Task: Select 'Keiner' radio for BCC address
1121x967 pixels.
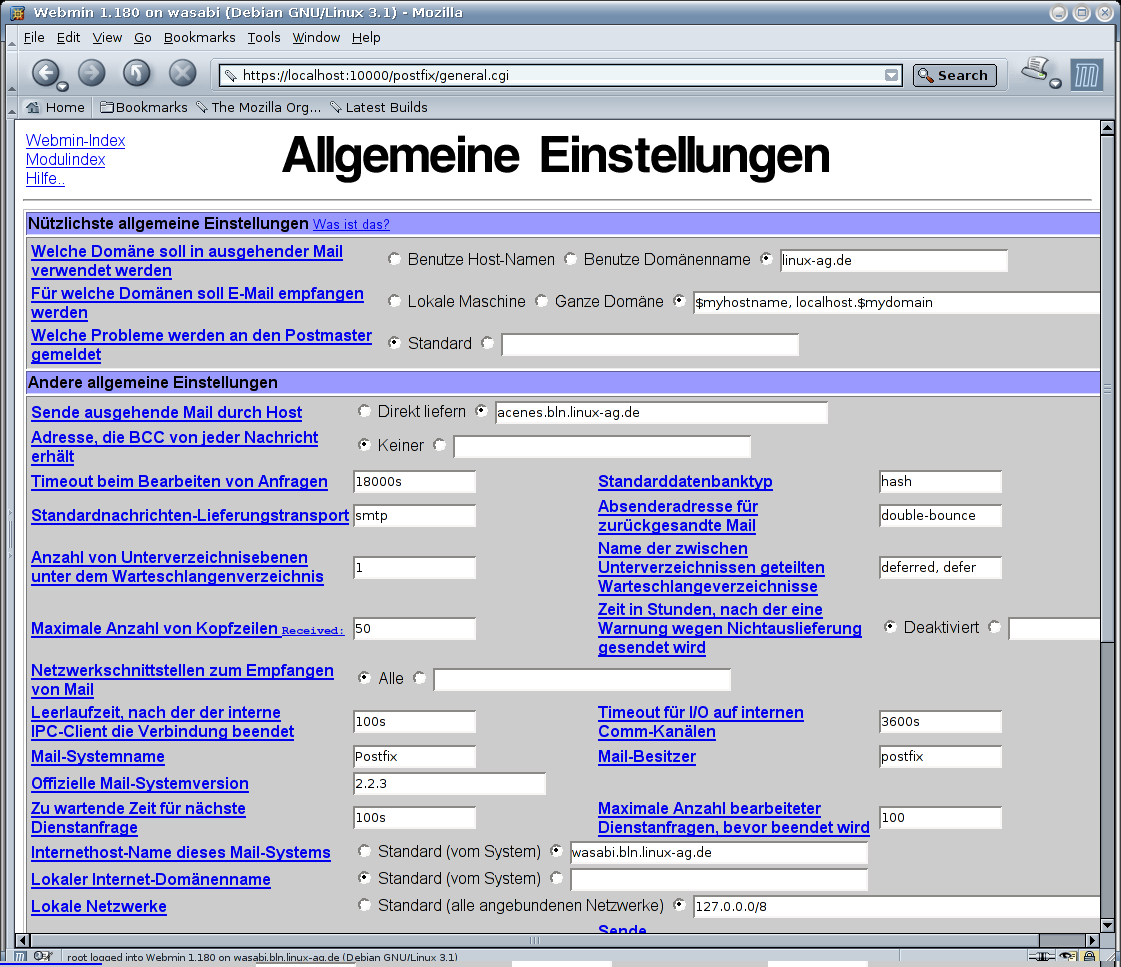Action: tap(364, 445)
